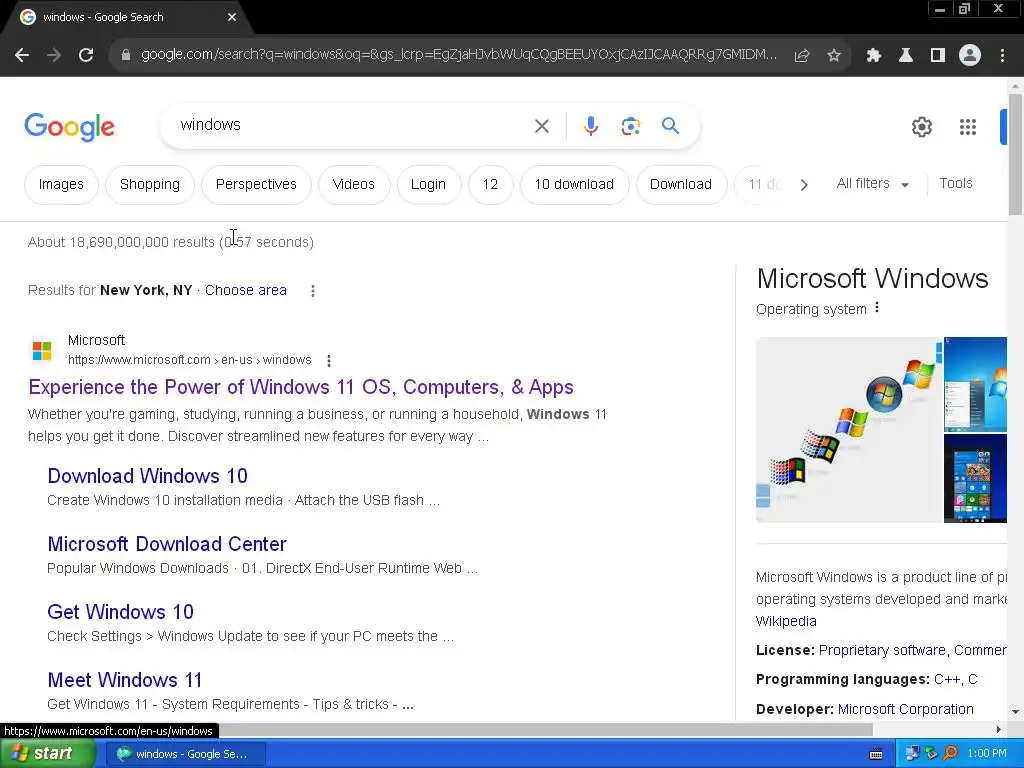Click the network computers tray icon
The height and width of the screenshot is (768, 1024).
click(x=912, y=754)
